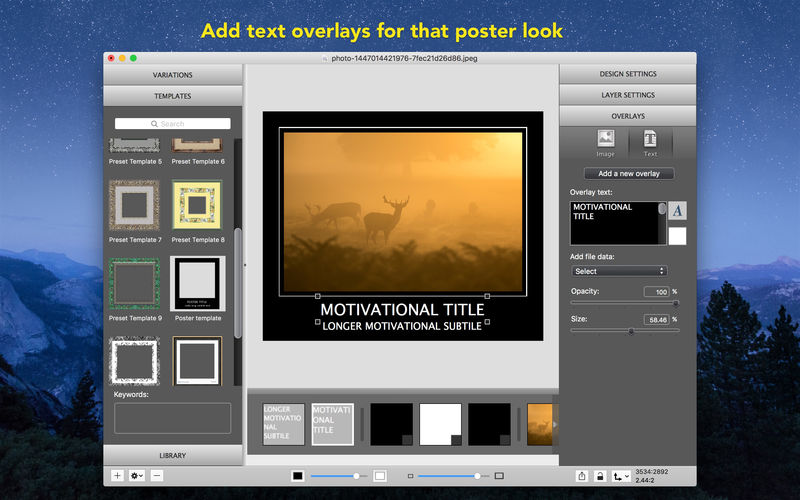
Task: Click the share export icon
Action: click(582, 476)
